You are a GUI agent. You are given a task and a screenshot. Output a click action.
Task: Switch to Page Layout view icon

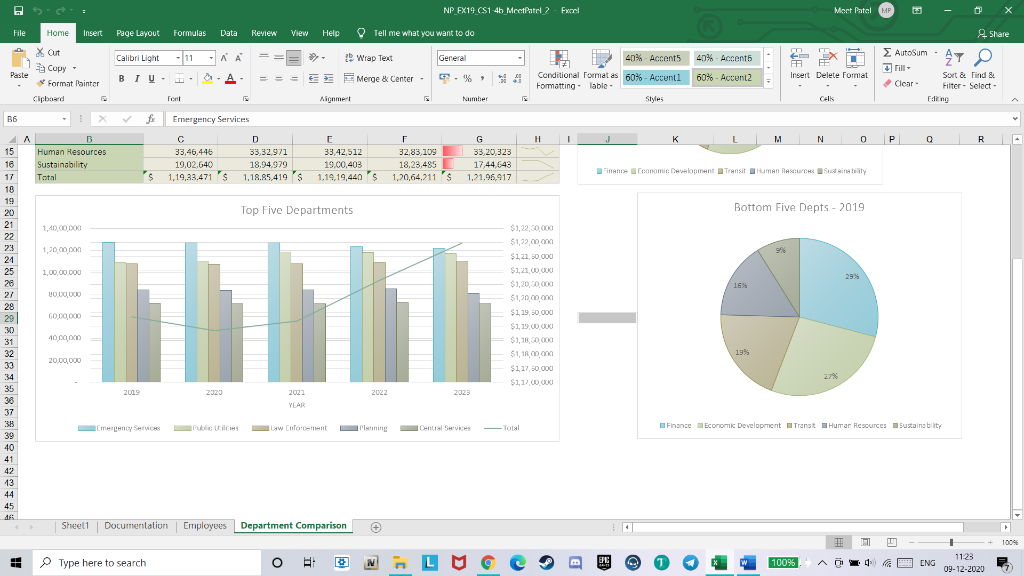865,542
